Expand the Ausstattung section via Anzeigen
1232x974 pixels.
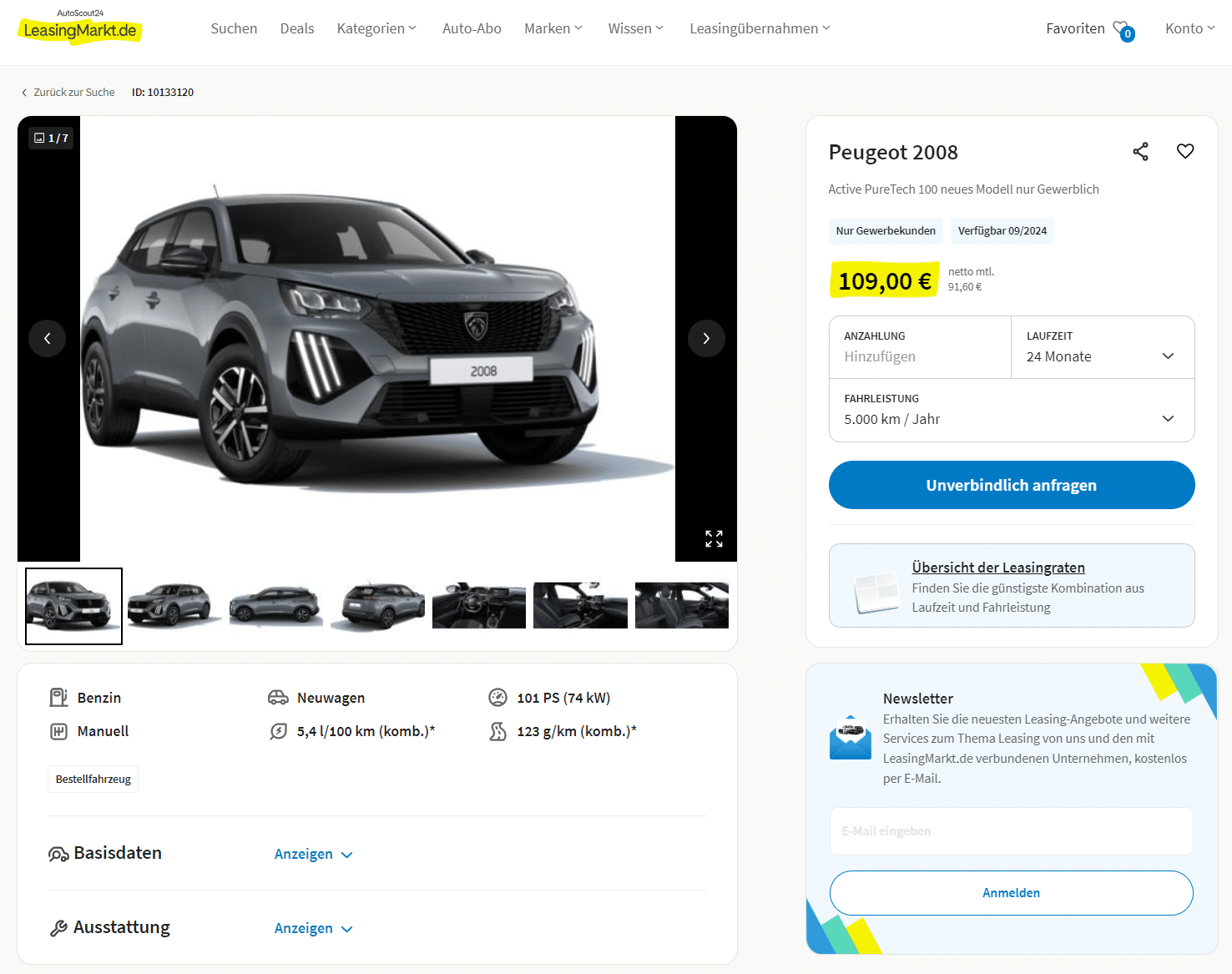[x=314, y=928]
